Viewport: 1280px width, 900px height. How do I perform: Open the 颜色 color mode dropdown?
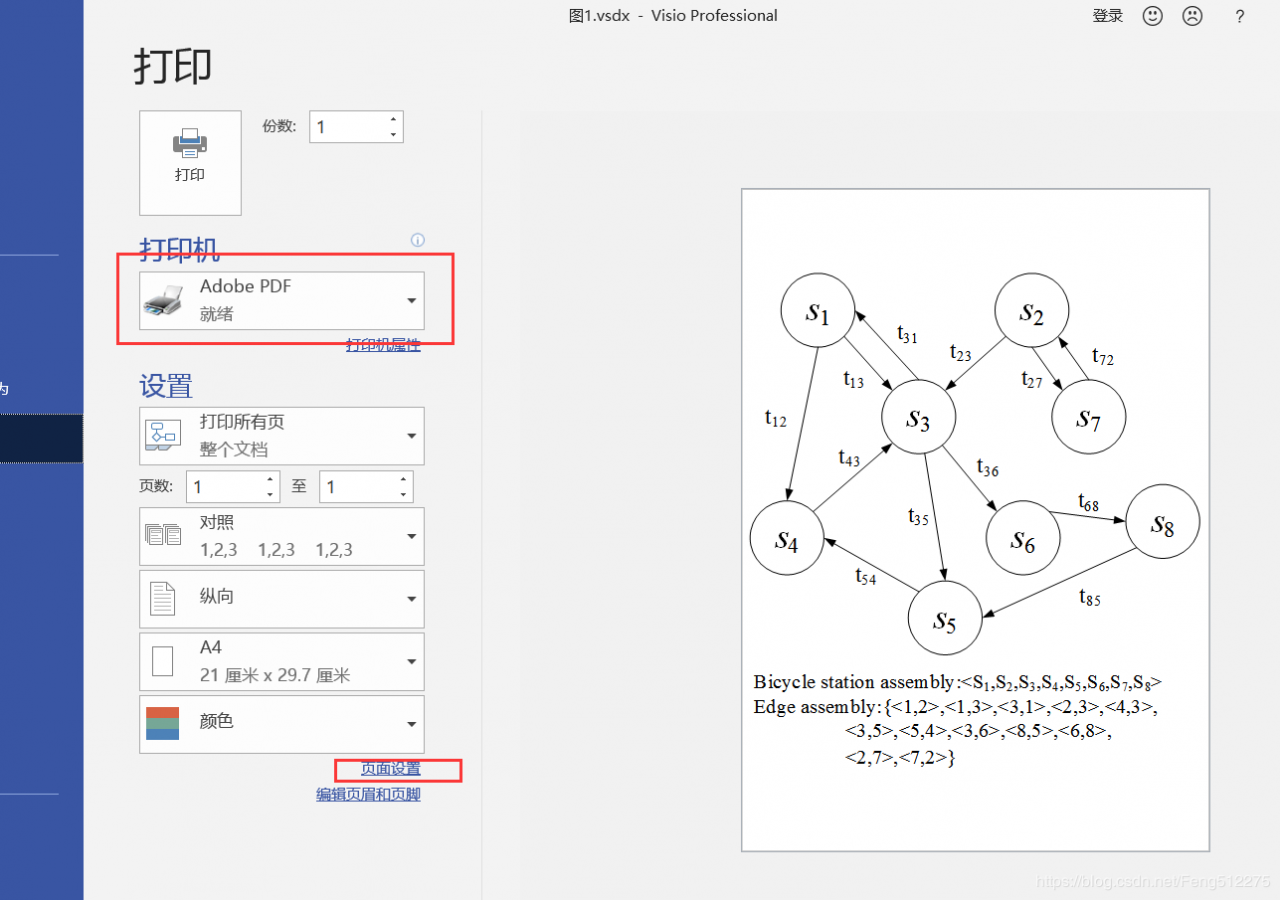point(282,724)
